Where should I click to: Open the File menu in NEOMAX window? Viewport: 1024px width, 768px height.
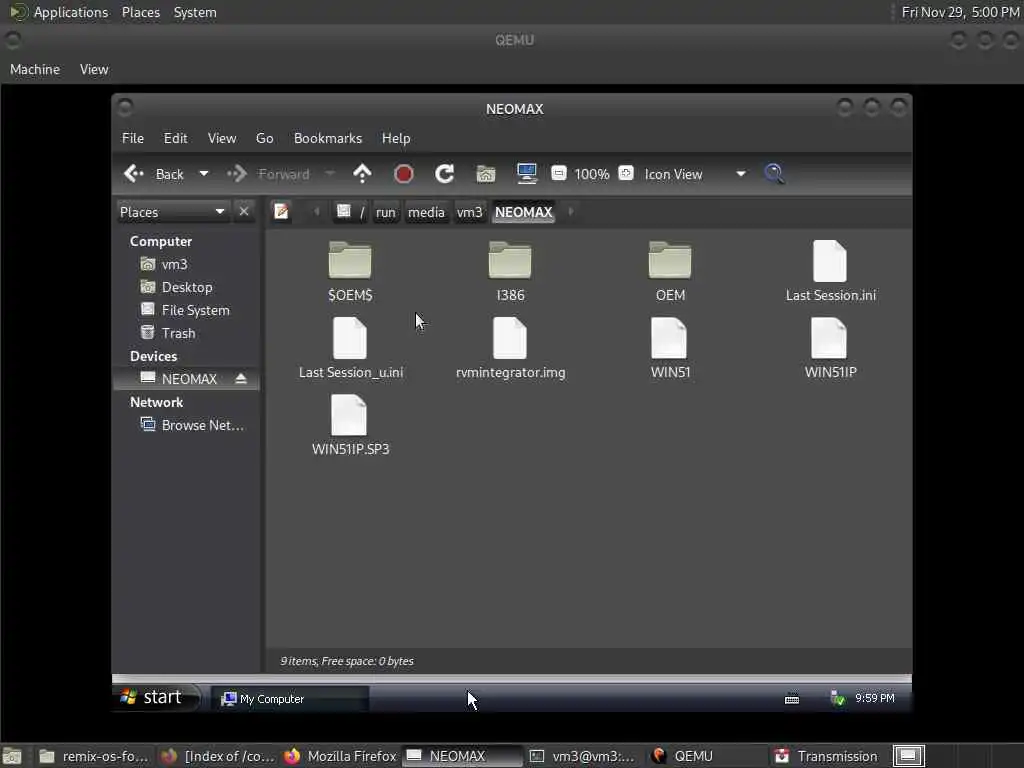133,138
